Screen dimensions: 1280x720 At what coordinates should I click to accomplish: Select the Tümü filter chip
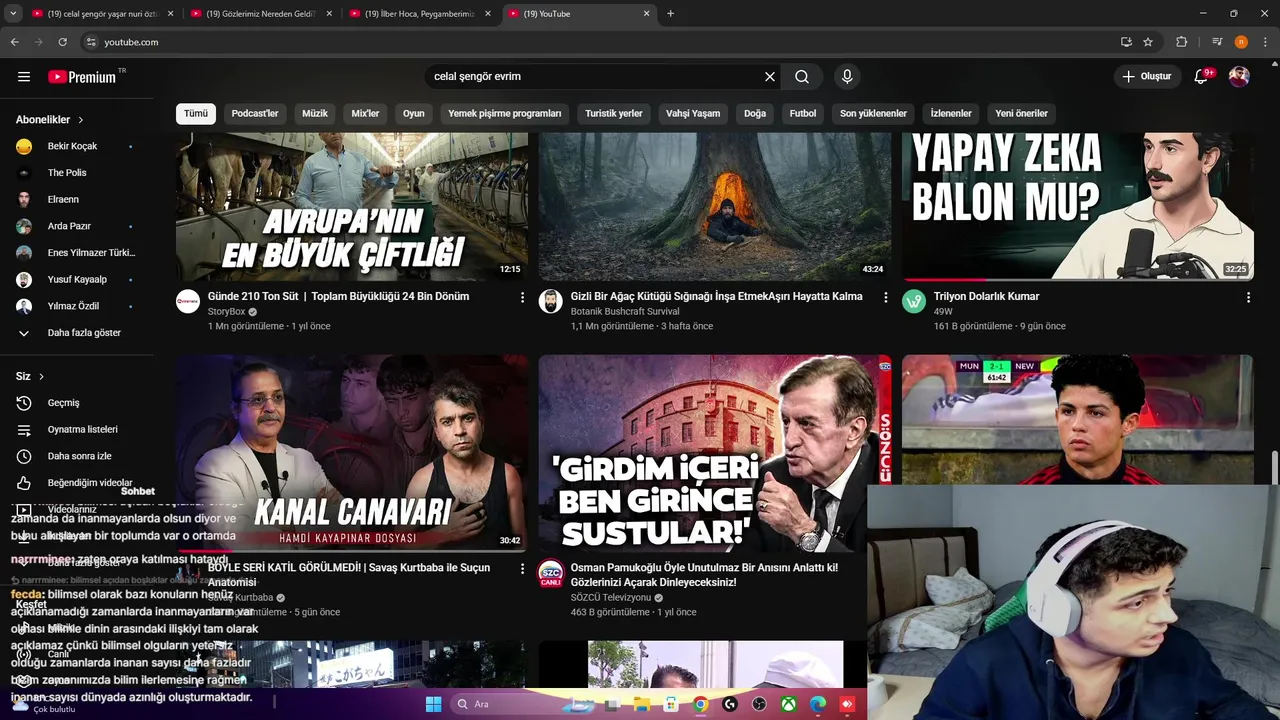(x=196, y=113)
